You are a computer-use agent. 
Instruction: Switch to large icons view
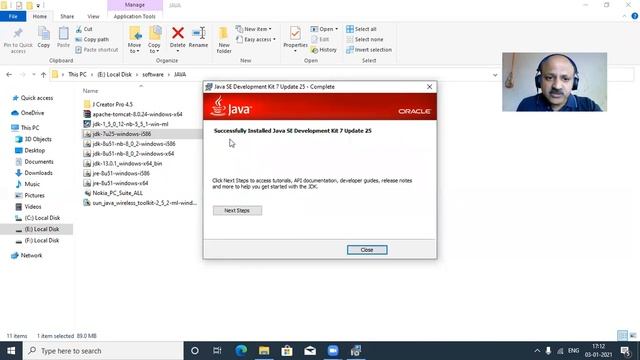[633, 336]
